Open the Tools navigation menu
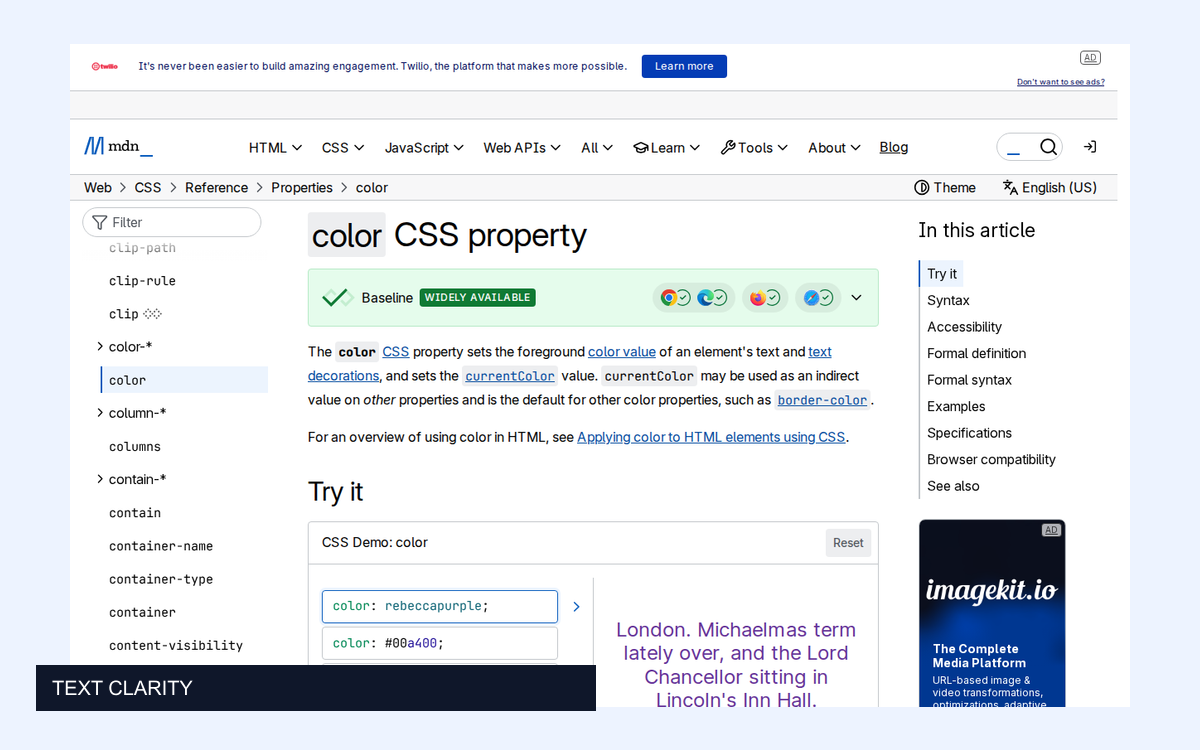 tap(754, 148)
